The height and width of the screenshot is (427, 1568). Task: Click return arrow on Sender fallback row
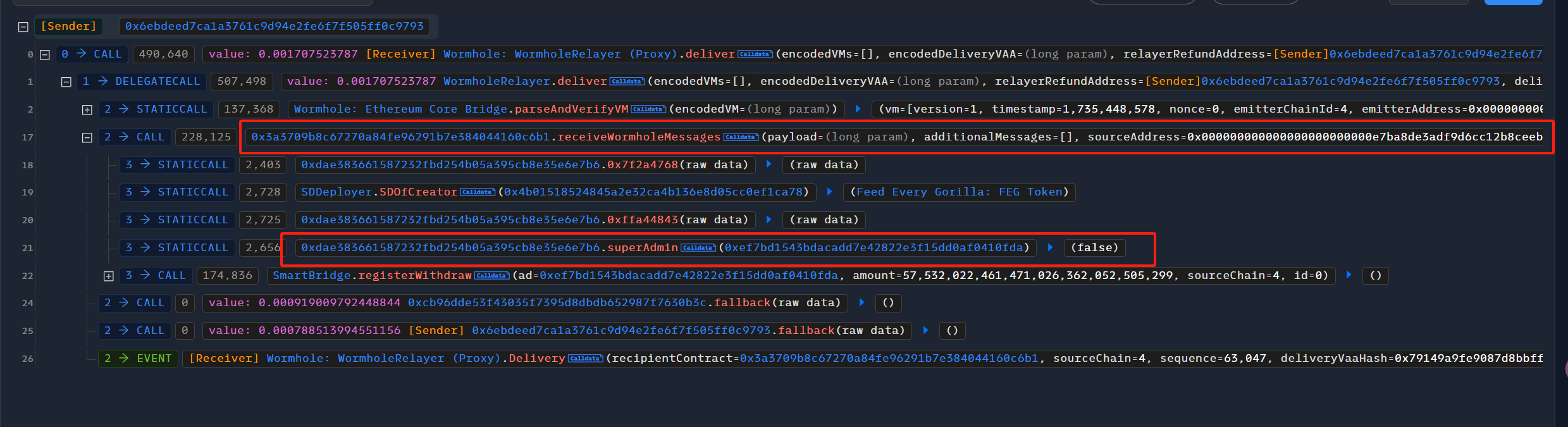(925, 330)
